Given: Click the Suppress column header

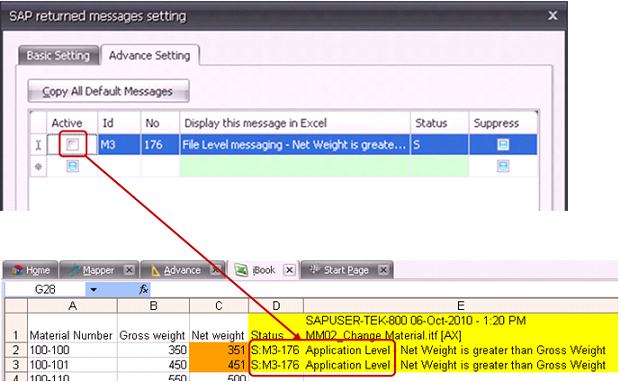Looking at the screenshot, I should tap(503, 123).
